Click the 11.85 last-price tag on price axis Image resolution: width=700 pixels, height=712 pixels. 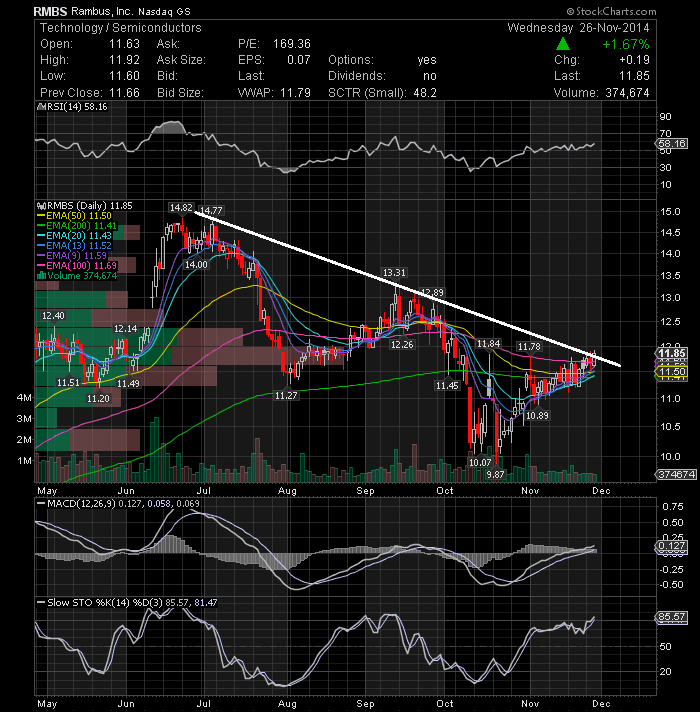pyautogui.click(x=672, y=353)
